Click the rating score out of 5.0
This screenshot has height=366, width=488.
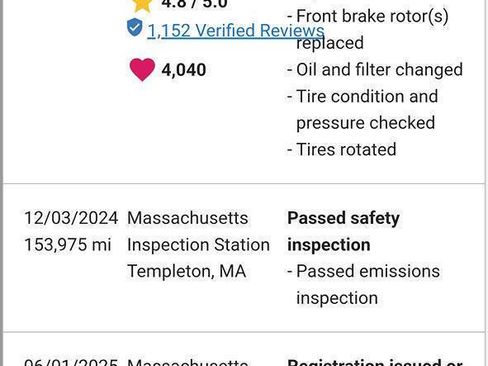[194, 4]
